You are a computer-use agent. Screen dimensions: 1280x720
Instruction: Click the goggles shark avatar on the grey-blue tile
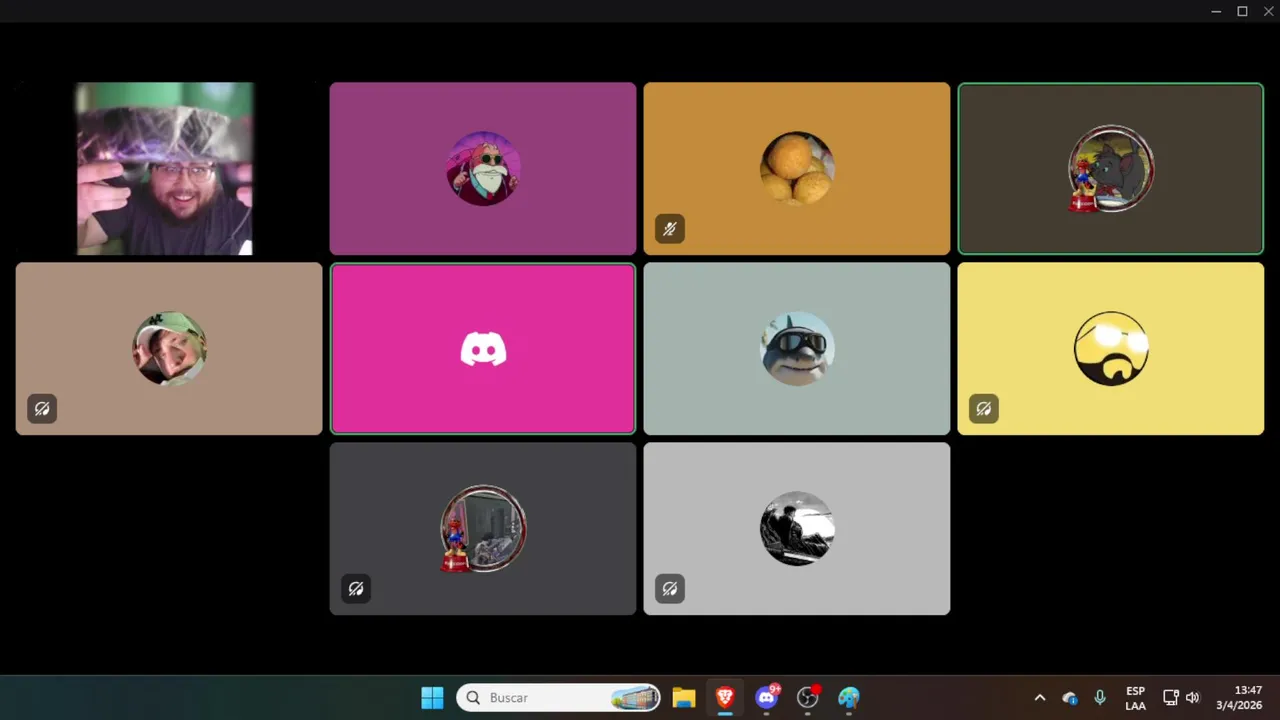(x=797, y=348)
